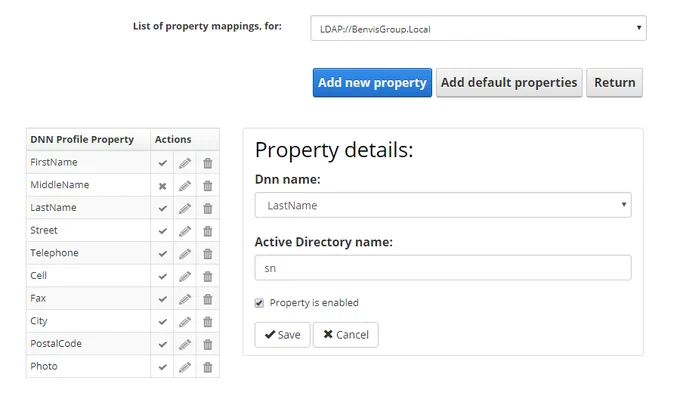The width and height of the screenshot is (680, 393).
Task: Toggle enabled checkmark for Street row
Action: (163, 231)
